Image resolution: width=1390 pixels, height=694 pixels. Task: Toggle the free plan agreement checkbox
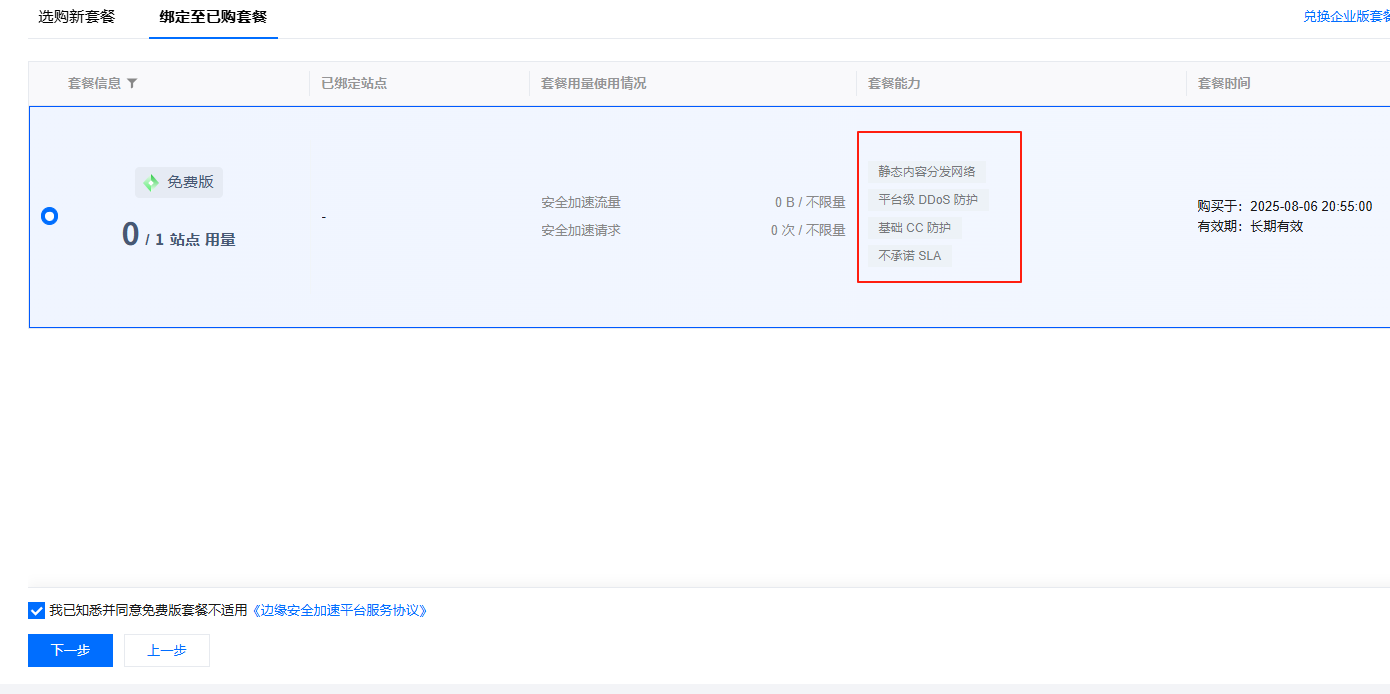click(x=37, y=610)
